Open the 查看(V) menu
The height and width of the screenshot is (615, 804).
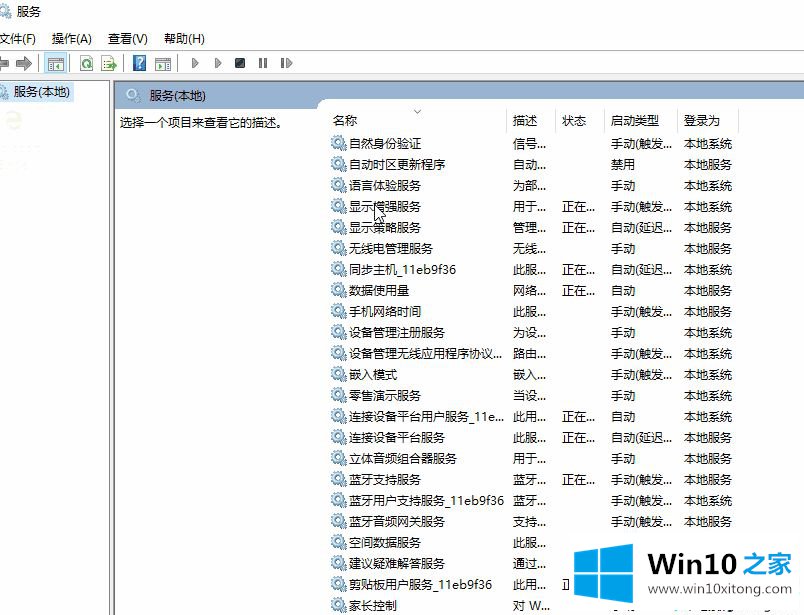point(127,38)
